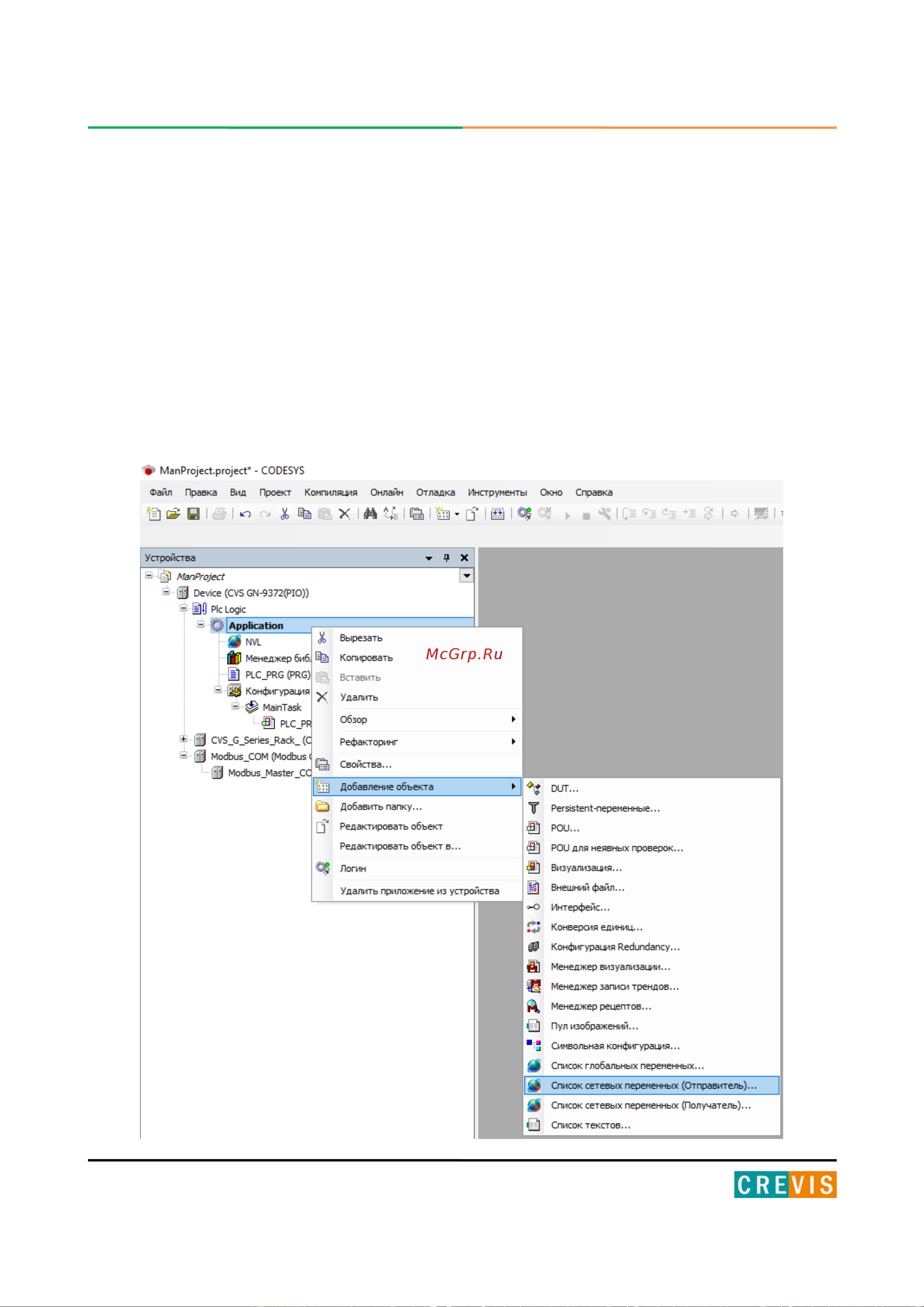924x1307 pixels.
Task: Open the Правка menu
Action: click(x=201, y=492)
